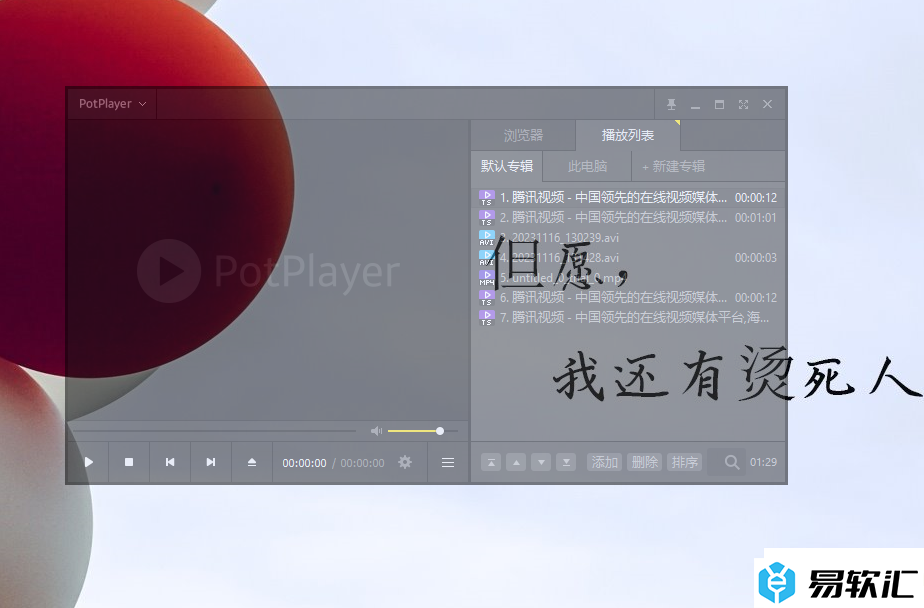Toggle the playlist panel with hamburger icon
The width and height of the screenshot is (924, 608).
pos(448,462)
